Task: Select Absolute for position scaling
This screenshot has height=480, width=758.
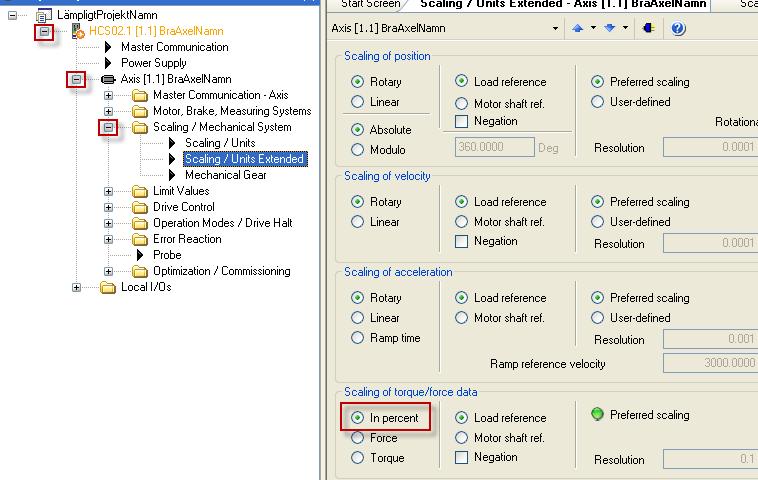Action: (357, 130)
